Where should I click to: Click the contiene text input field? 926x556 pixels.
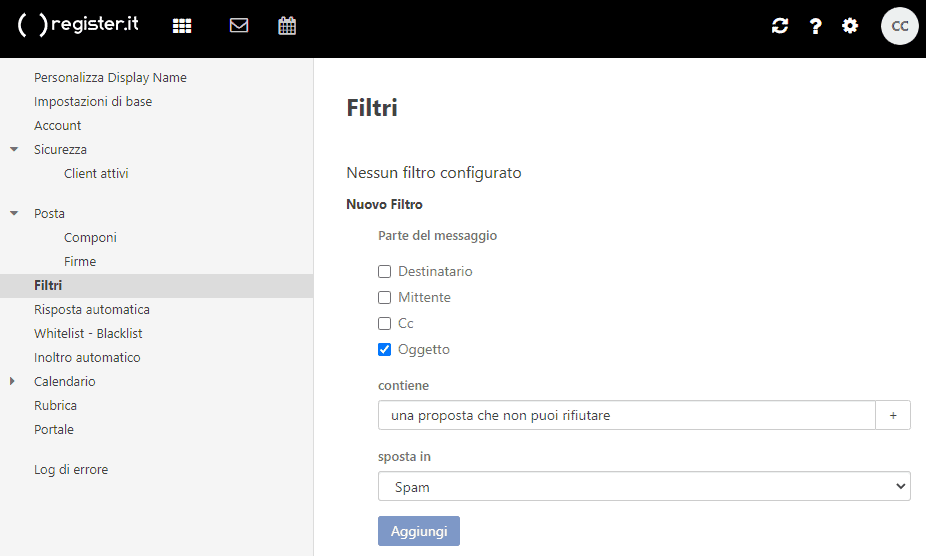point(626,416)
